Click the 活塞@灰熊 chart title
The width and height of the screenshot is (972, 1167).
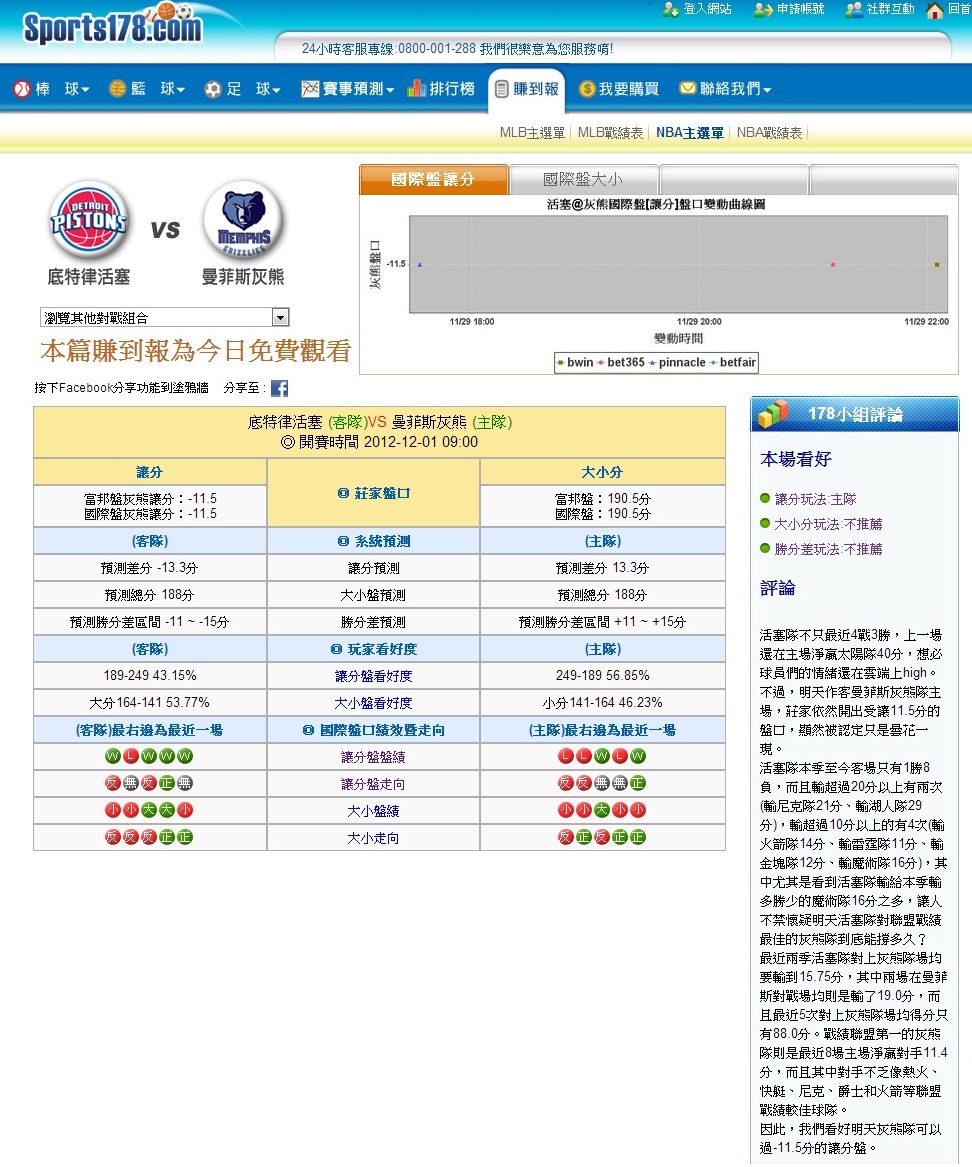656,204
